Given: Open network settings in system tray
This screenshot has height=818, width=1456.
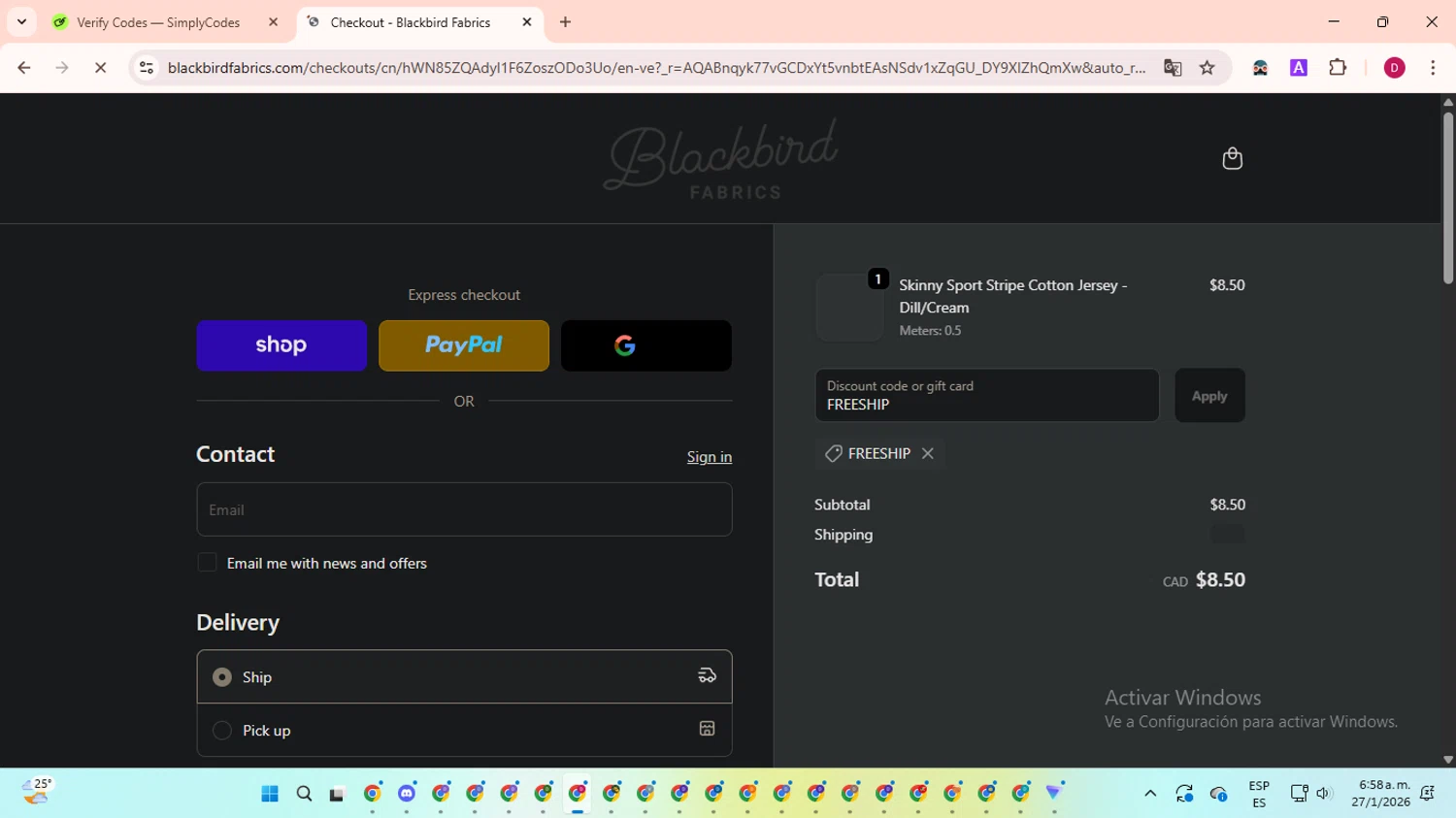Looking at the screenshot, I should [1299, 793].
